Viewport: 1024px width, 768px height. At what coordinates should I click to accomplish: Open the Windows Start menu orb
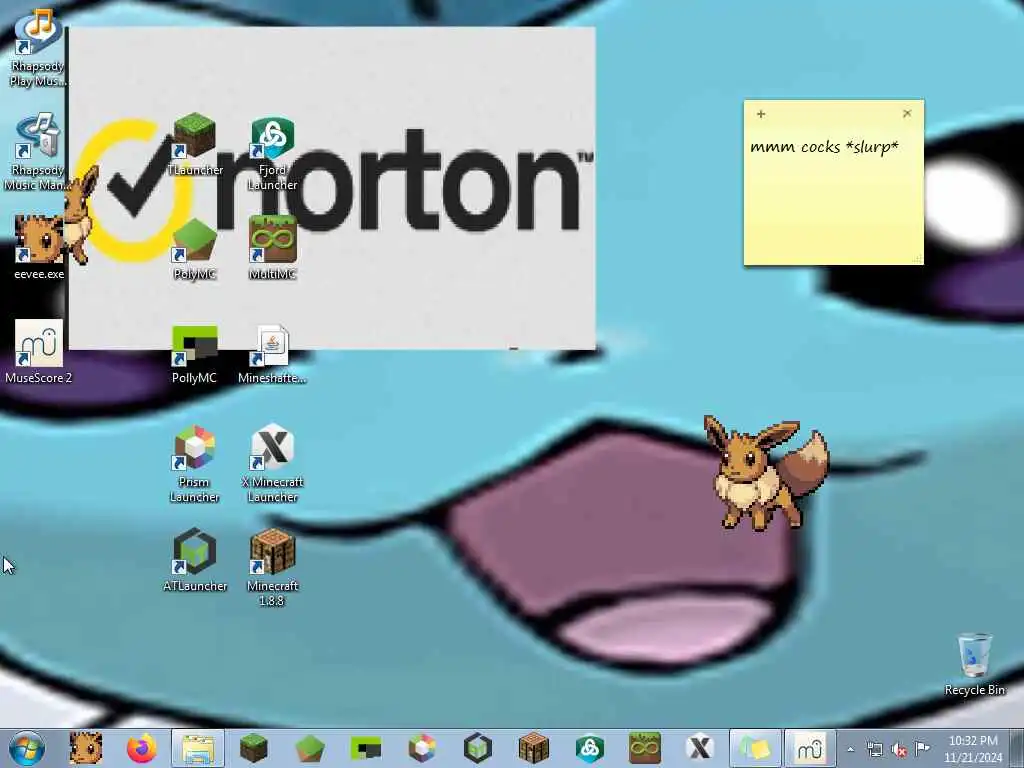pos(27,748)
